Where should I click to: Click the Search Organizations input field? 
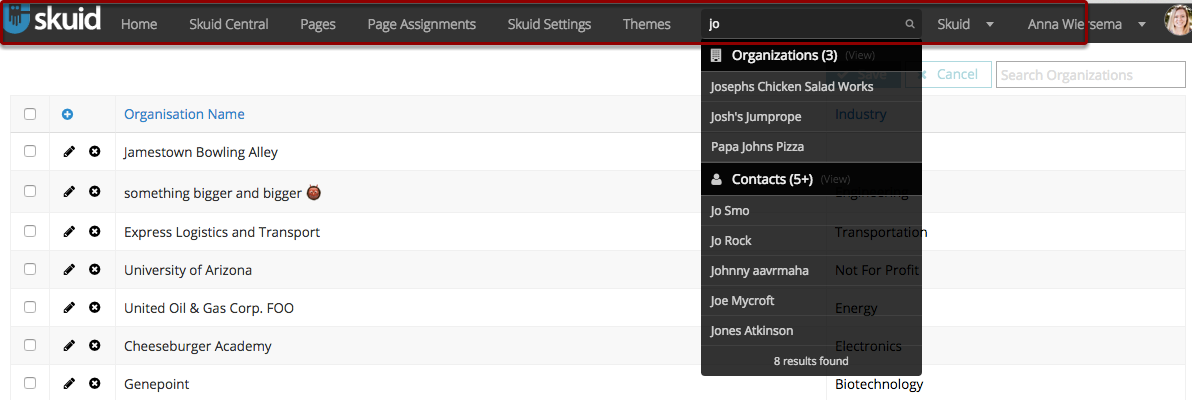(1090, 75)
